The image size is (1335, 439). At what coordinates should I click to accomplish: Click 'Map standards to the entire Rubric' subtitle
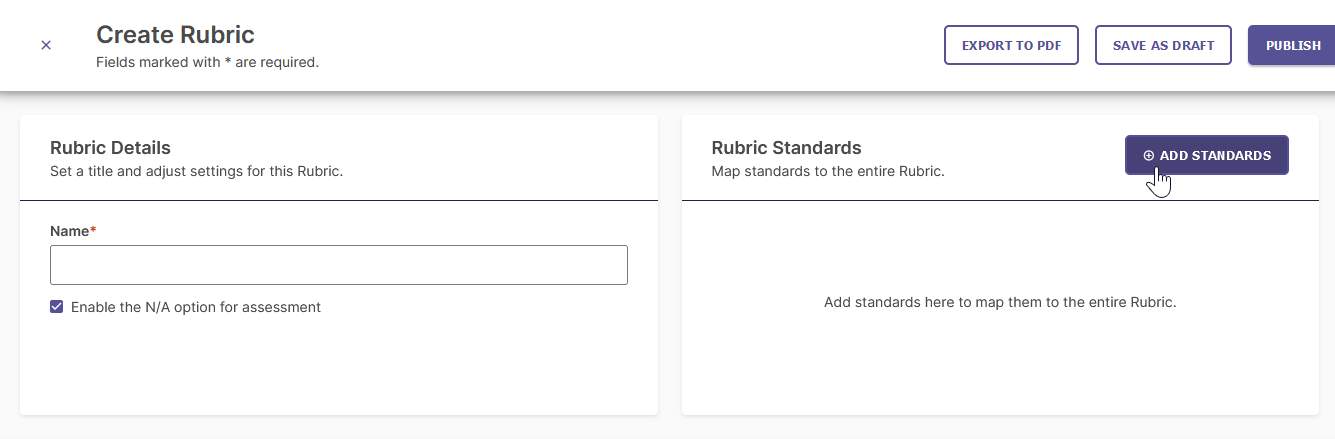[x=828, y=171]
